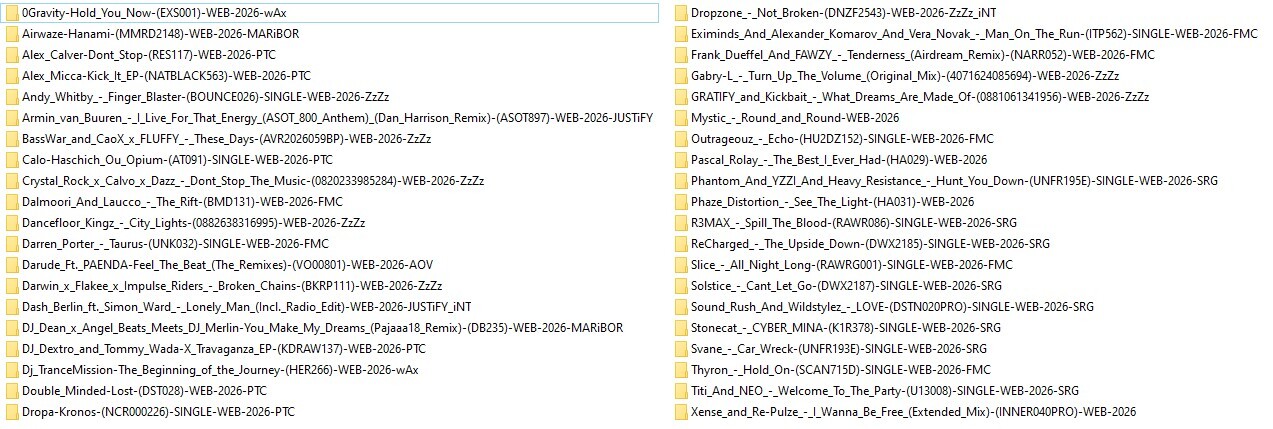
Task: Click folder icon beside Dropa-Kronos
Action: point(11,412)
